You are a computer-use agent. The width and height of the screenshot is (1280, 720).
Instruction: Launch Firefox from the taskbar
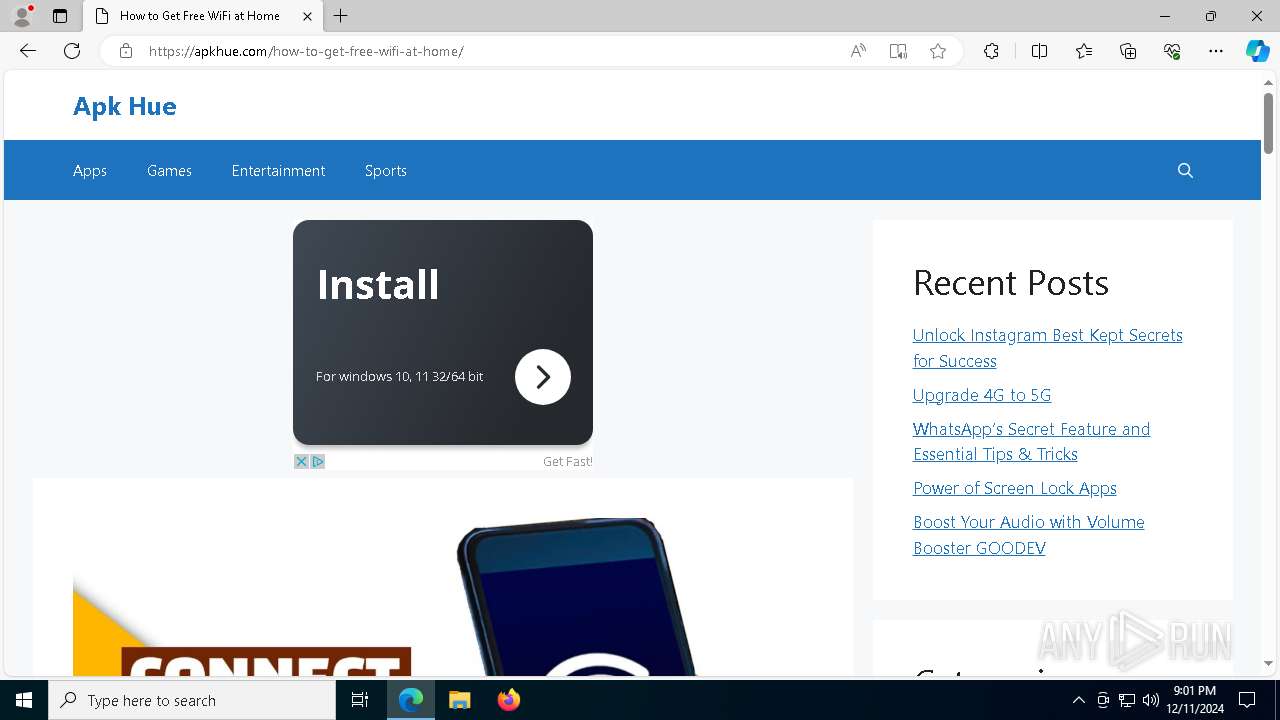click(x=508, y=700)
